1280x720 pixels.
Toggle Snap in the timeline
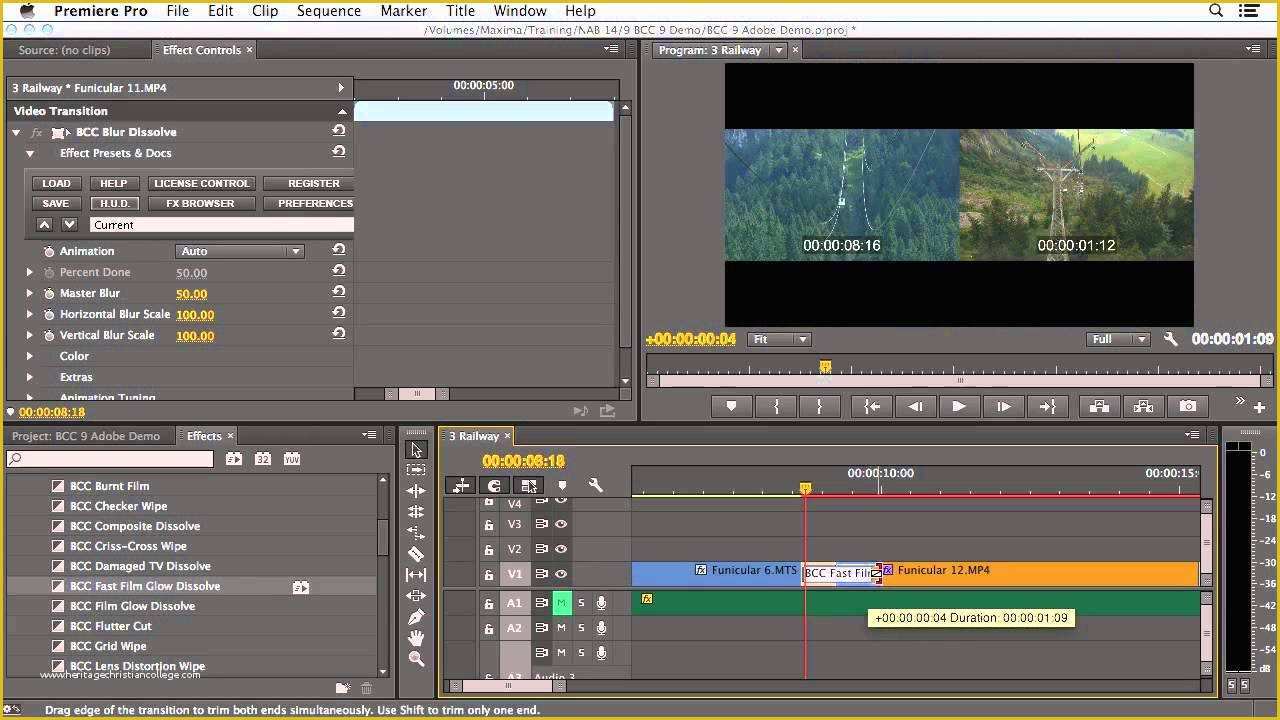point(494,485)
